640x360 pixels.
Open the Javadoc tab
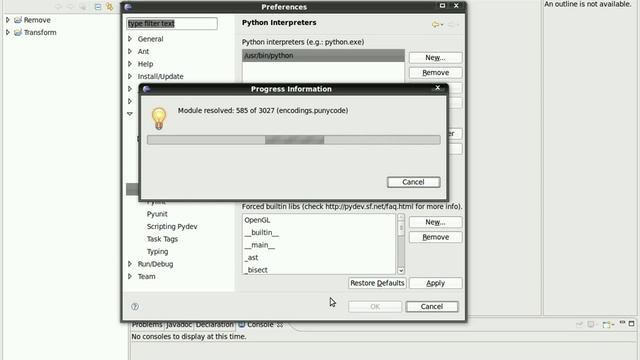tap(179, 324)
